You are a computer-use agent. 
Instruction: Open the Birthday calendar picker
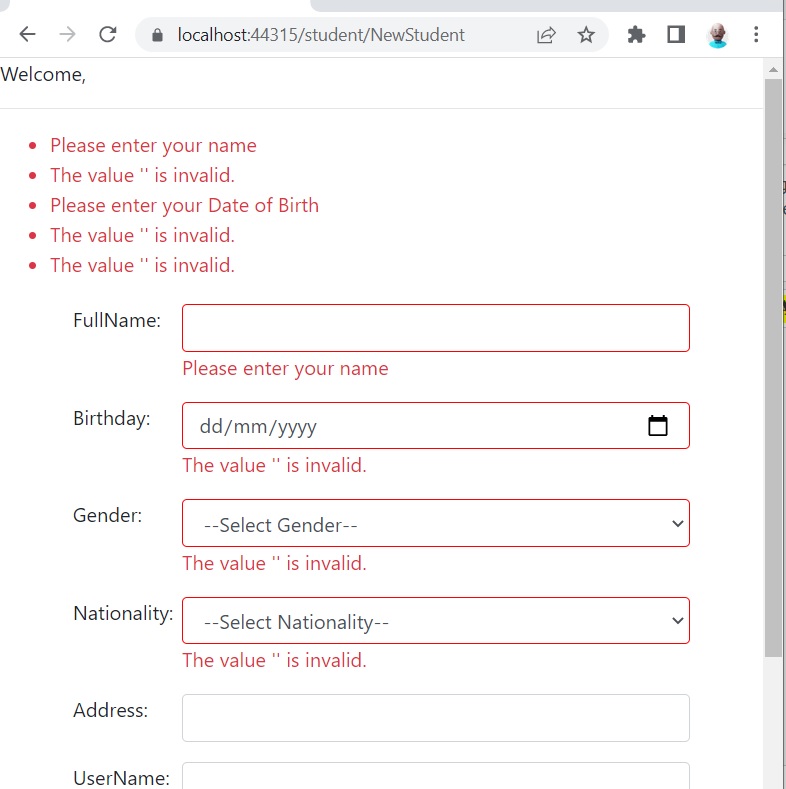[658, 426]
